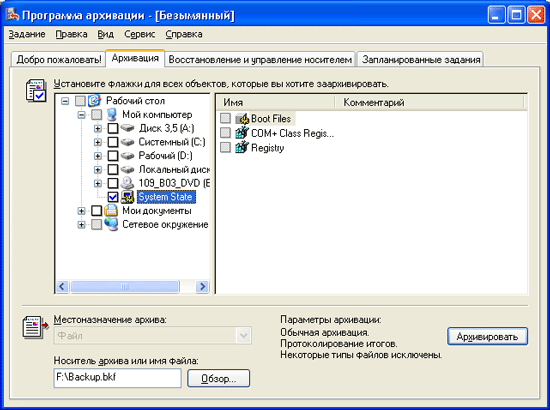
Task: Click the System State computer icon
Action: 127,197
